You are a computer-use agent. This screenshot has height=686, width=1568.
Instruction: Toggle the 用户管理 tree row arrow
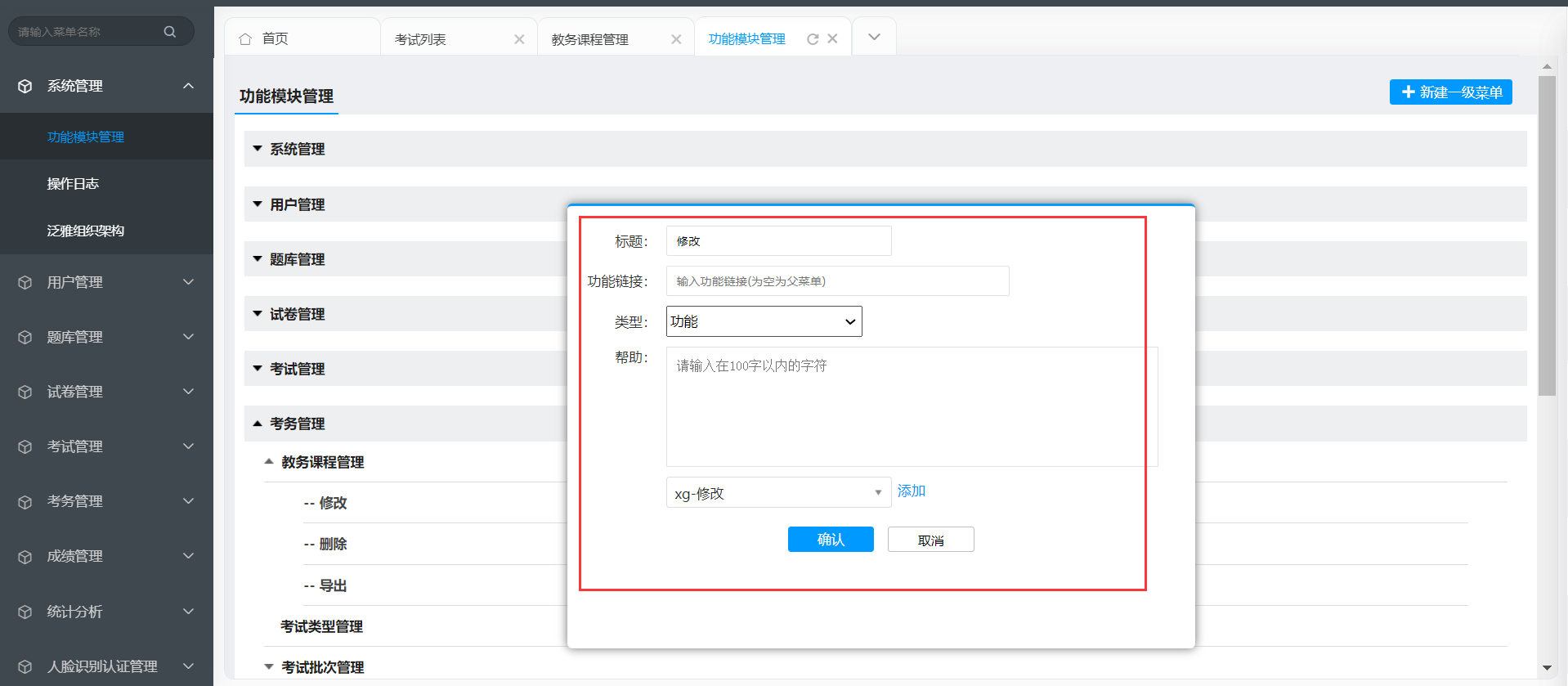point(258,204)
